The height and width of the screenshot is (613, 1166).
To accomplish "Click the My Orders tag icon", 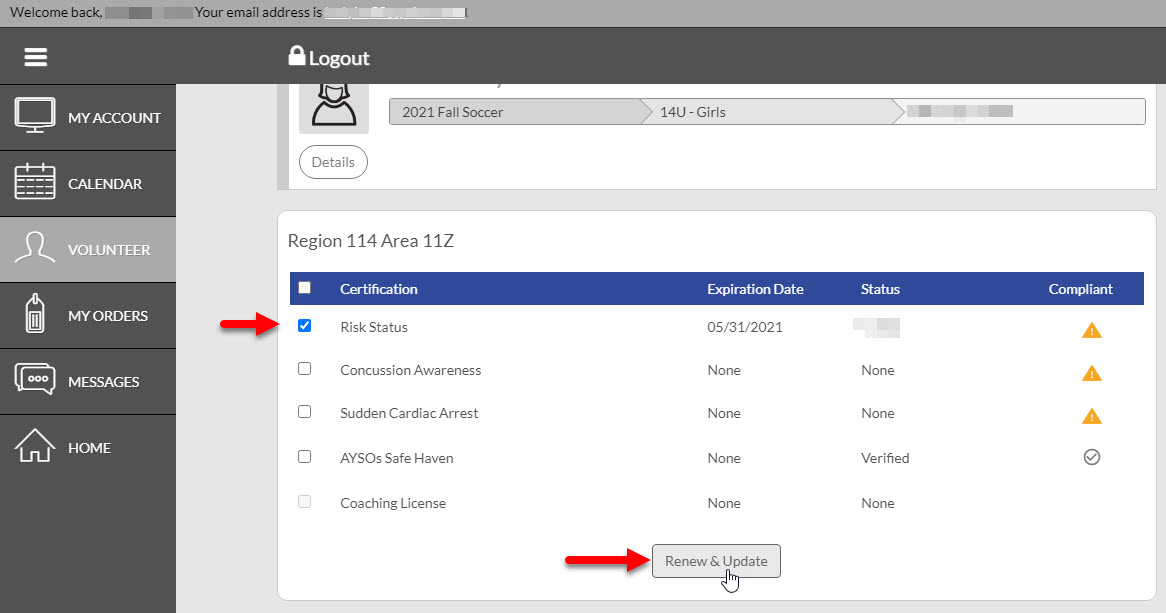I will click(x=34, y=313).
